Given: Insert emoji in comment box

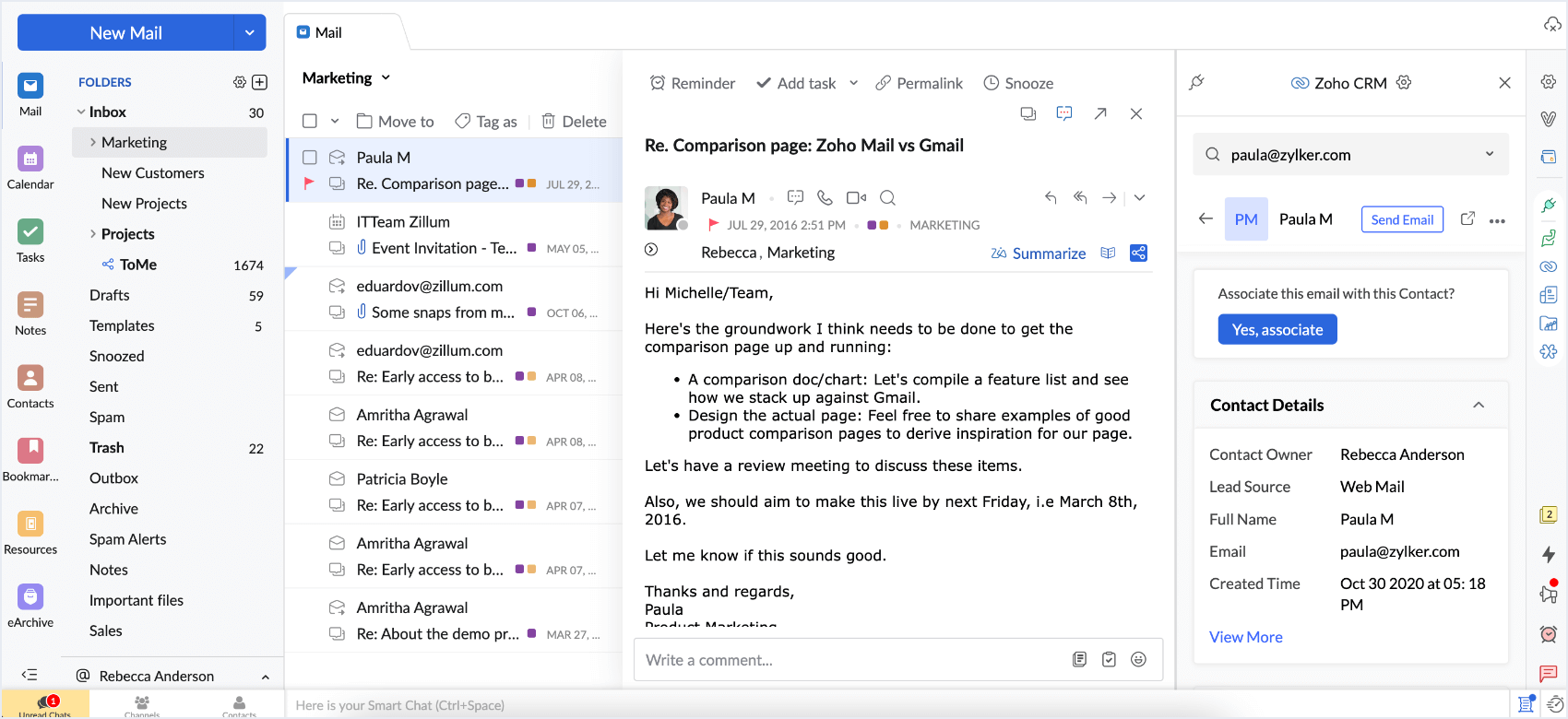Looking at the screenshot, I should point(1139,659).
